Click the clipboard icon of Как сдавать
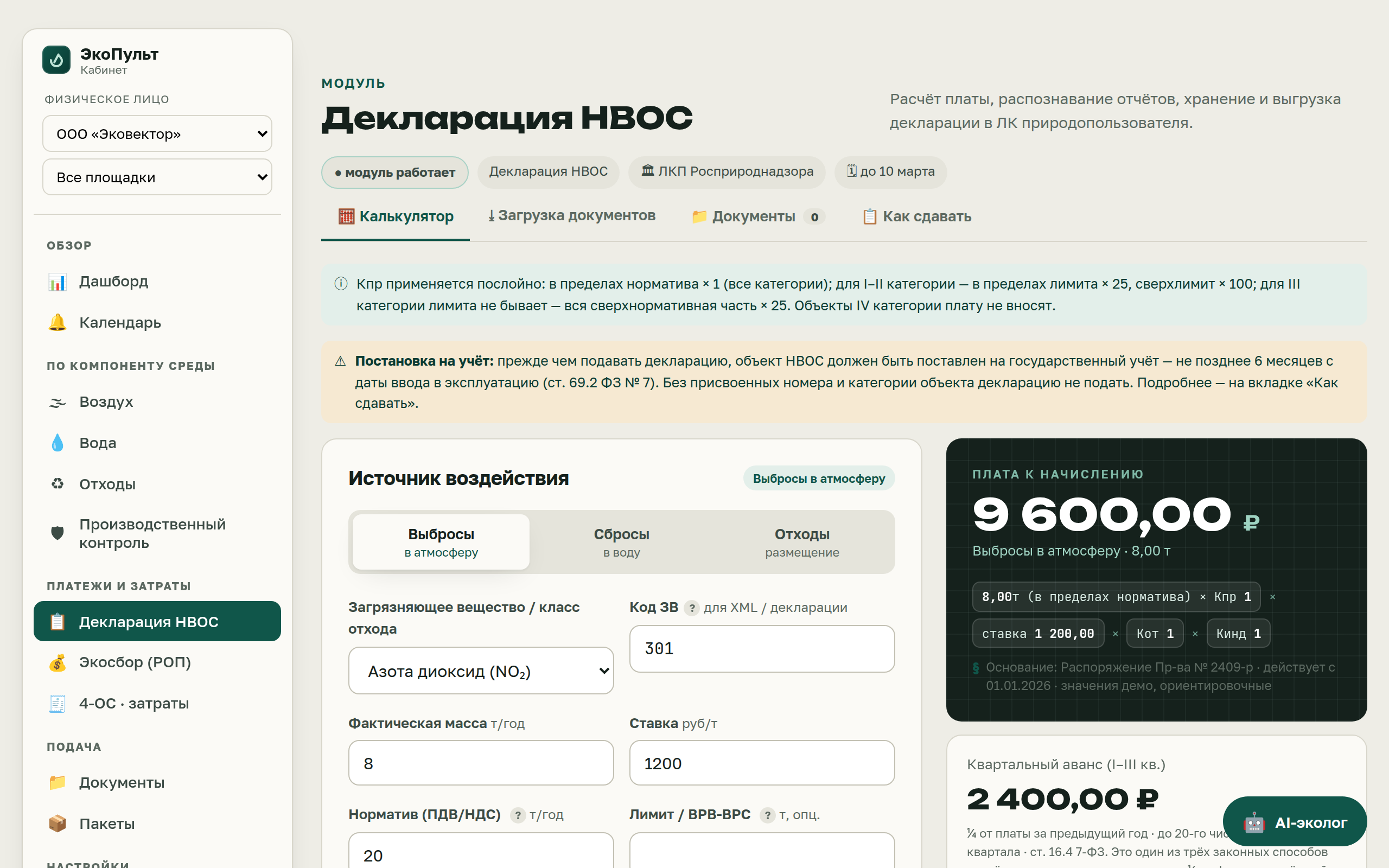Screen dimensions: 1389x868 [x=870, y=216]
